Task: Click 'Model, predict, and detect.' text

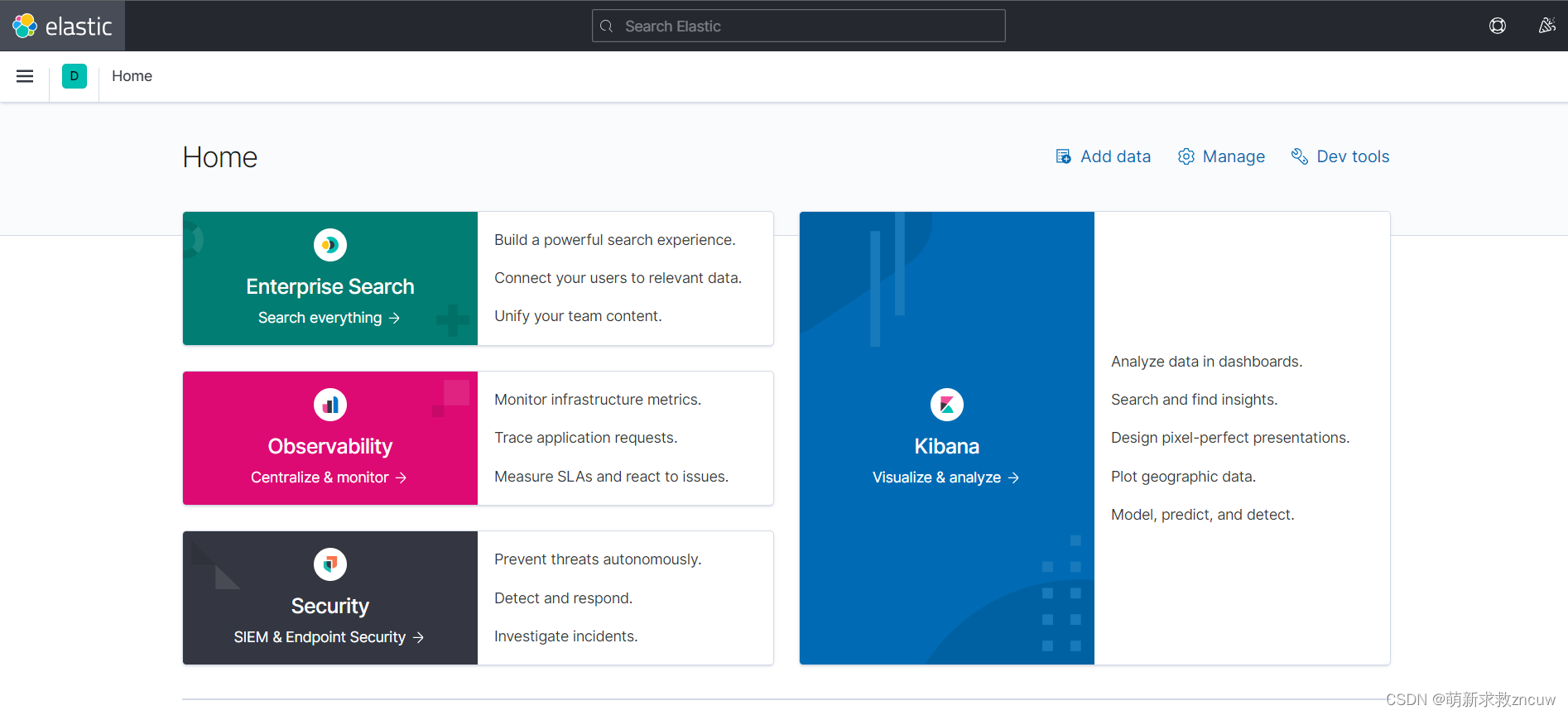Action: [1203, 515]
